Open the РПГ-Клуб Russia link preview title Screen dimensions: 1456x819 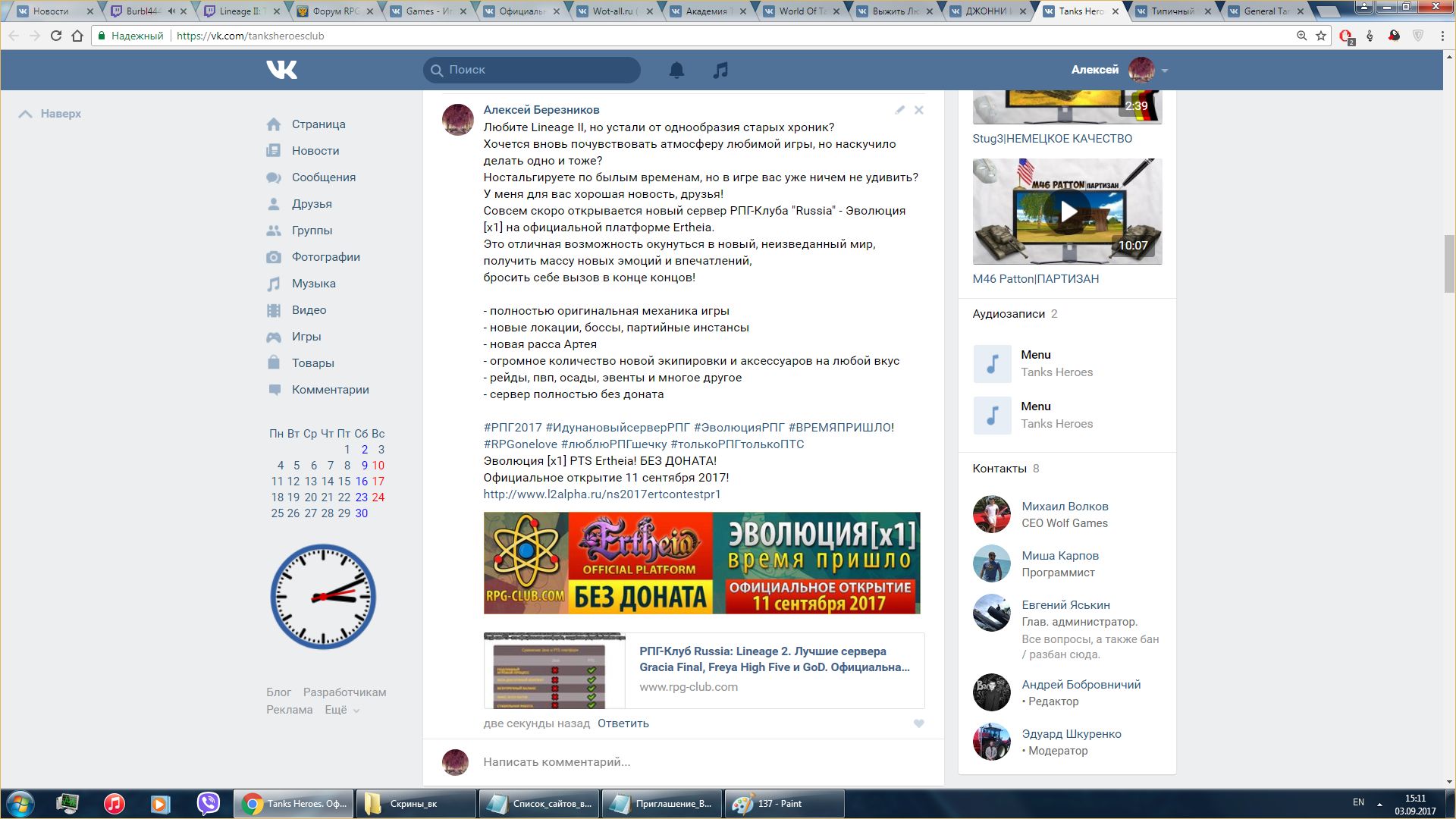point(774,659)
